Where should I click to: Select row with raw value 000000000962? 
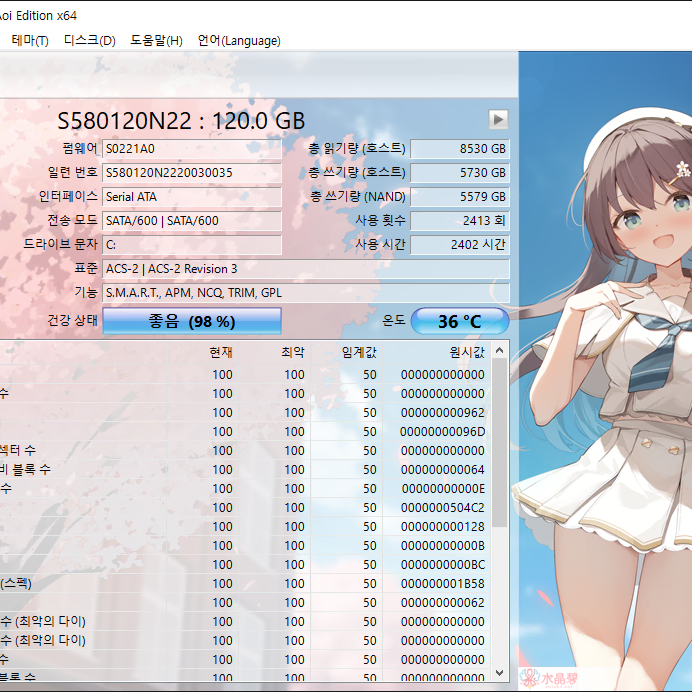click(x=245, y=413)
